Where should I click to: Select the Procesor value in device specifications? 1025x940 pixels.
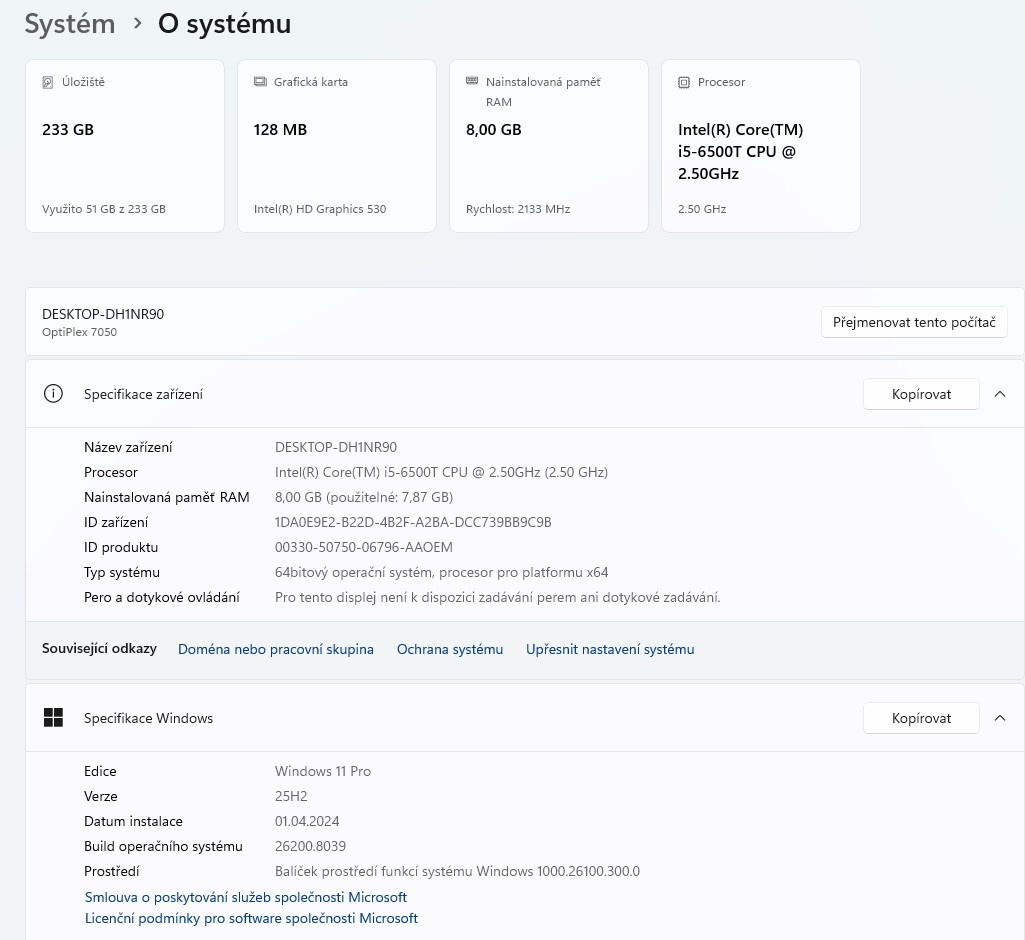(x=441, y=472)
